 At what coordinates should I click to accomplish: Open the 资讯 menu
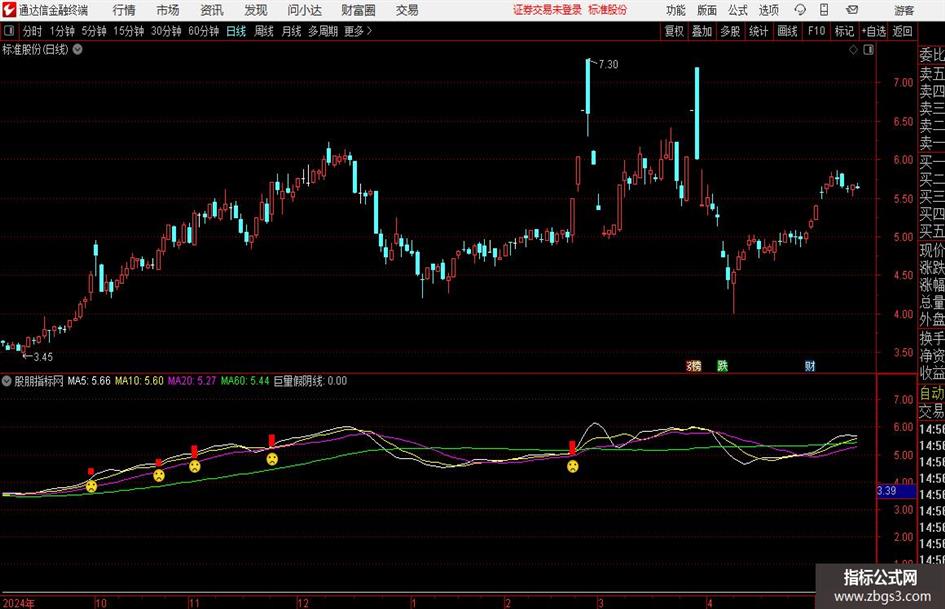[x=212, y=10]
